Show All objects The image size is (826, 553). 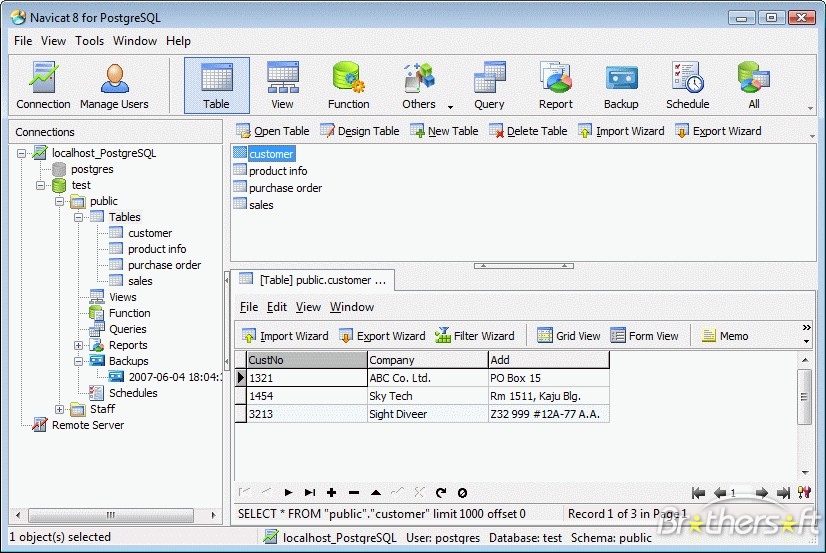754,86
